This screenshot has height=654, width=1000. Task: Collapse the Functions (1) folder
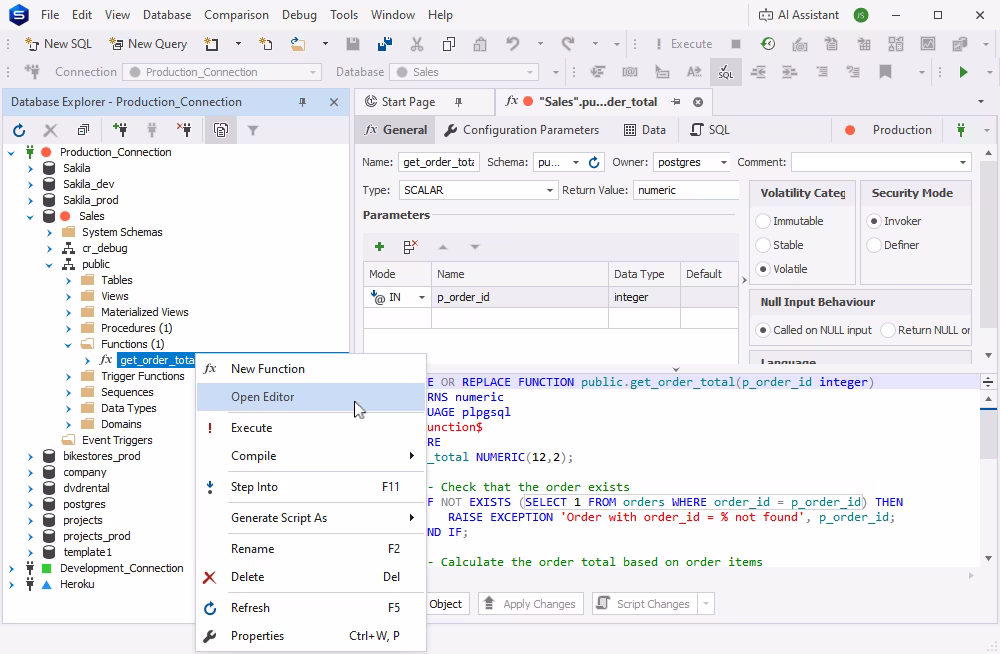tap(68, 345)
